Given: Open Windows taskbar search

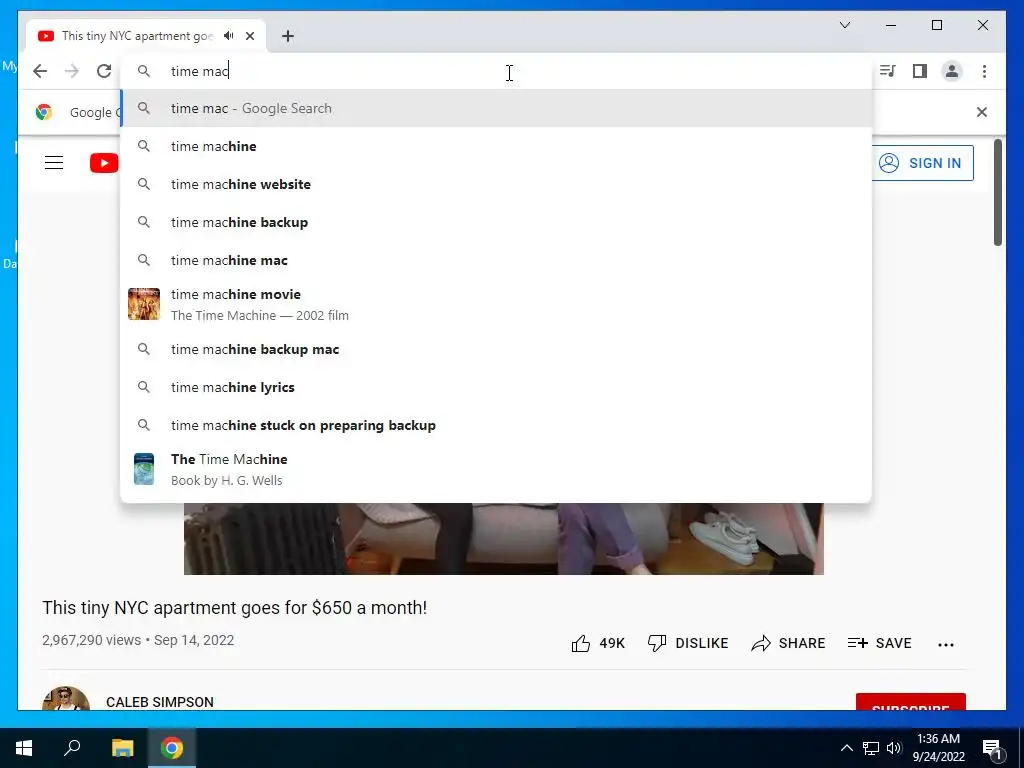Looking at the screenshot, I should click(x=72, y=748).
